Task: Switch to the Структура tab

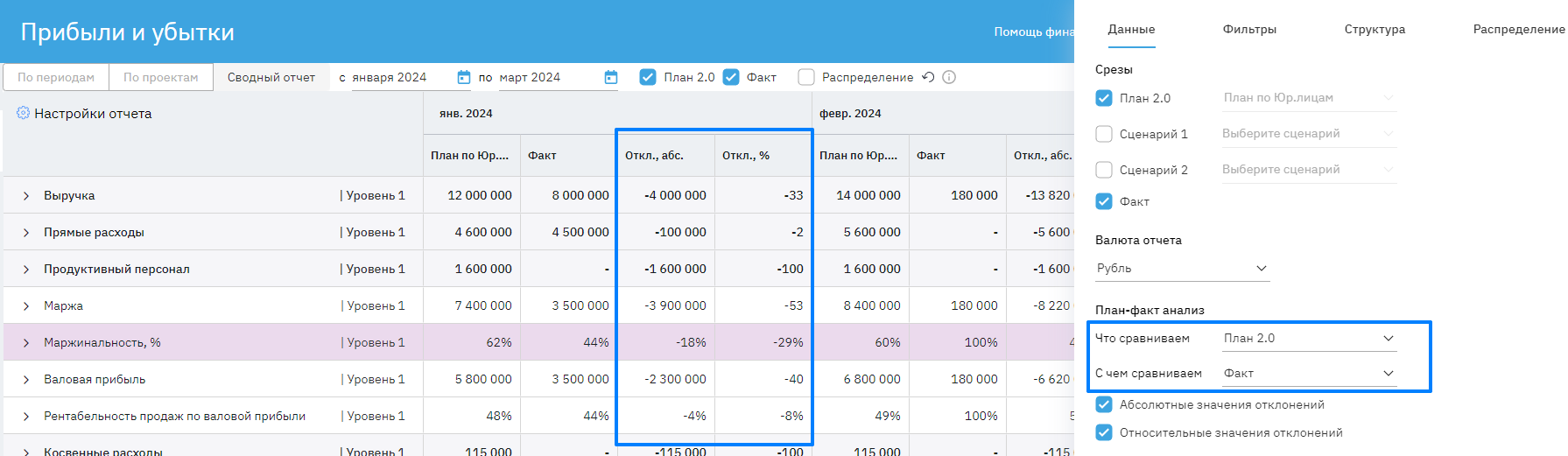Action: point(1375,29)
